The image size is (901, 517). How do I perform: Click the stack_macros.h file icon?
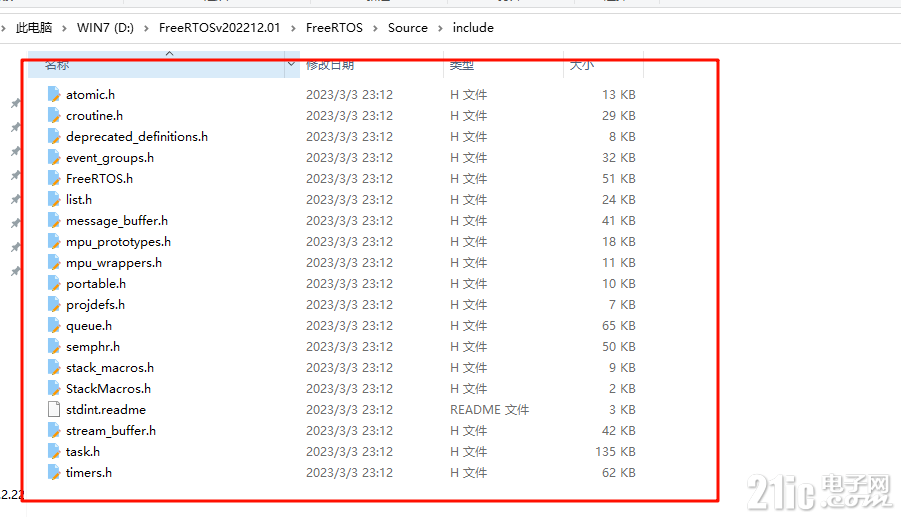[x=54, y=368]
